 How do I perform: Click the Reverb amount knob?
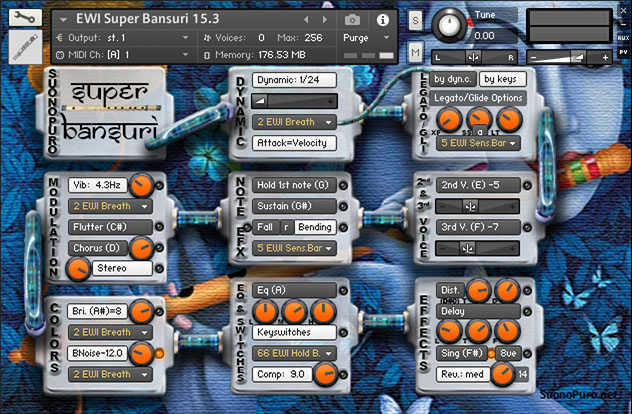point(502,374)
